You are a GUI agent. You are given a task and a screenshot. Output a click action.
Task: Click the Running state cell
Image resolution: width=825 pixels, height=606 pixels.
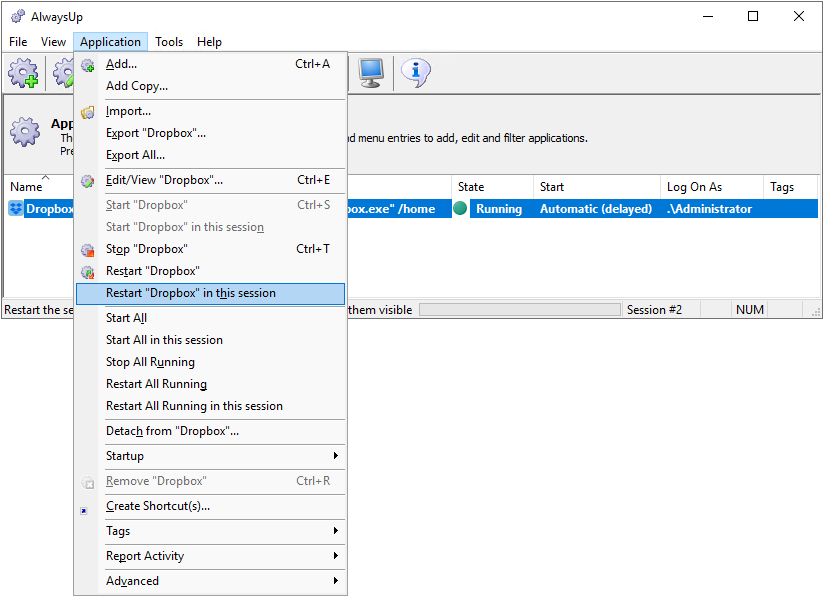pyautogui.click(x=499, y=209)
